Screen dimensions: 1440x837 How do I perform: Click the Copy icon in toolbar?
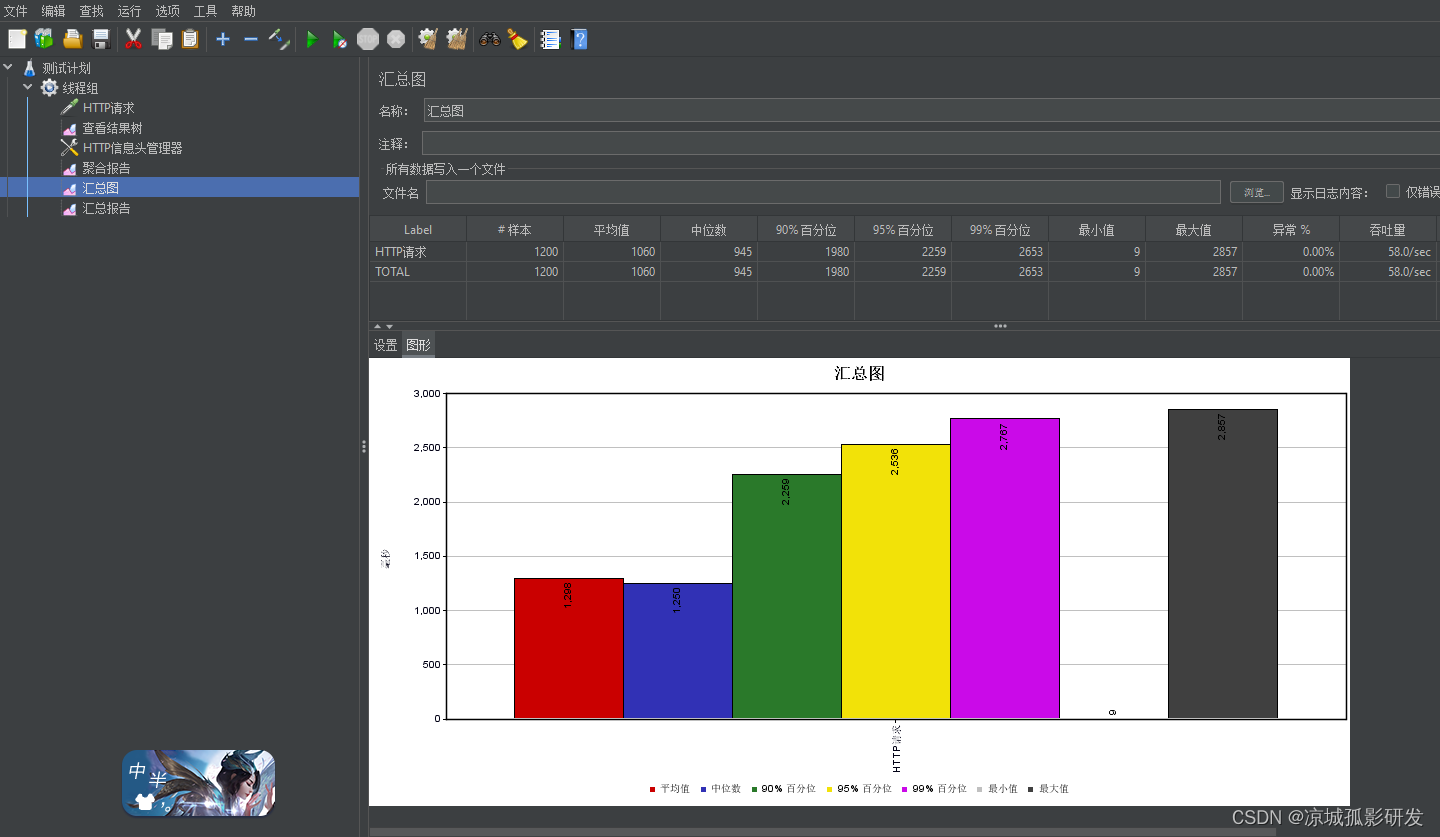pyautogui.click(x=161, y=39)
